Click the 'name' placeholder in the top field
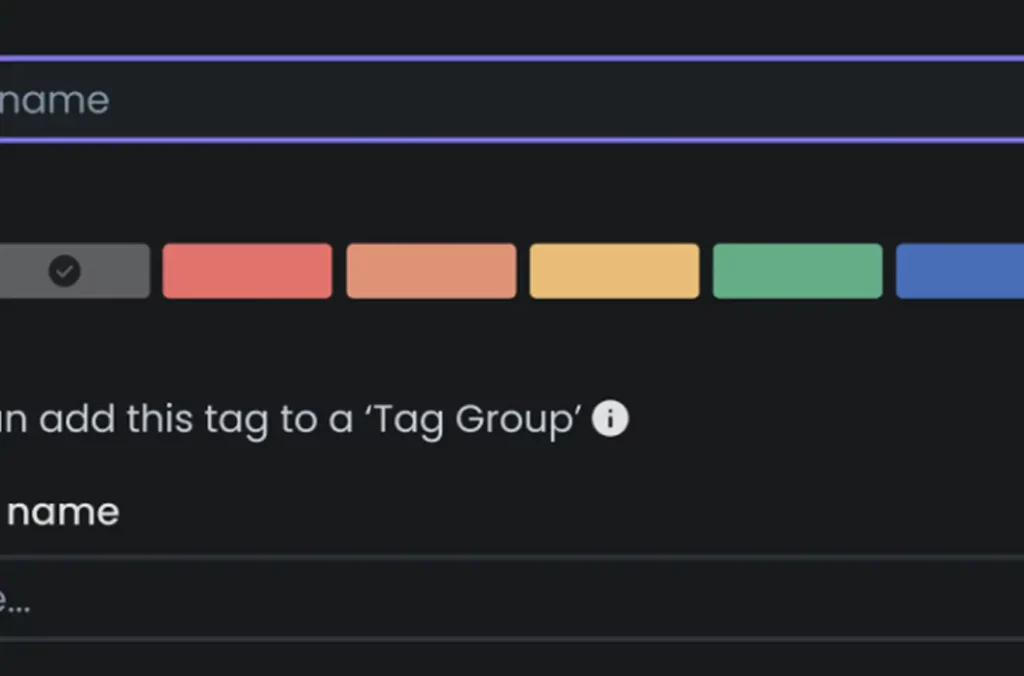The width and height of the screenshot is (1024, 676). coord(55,100)
